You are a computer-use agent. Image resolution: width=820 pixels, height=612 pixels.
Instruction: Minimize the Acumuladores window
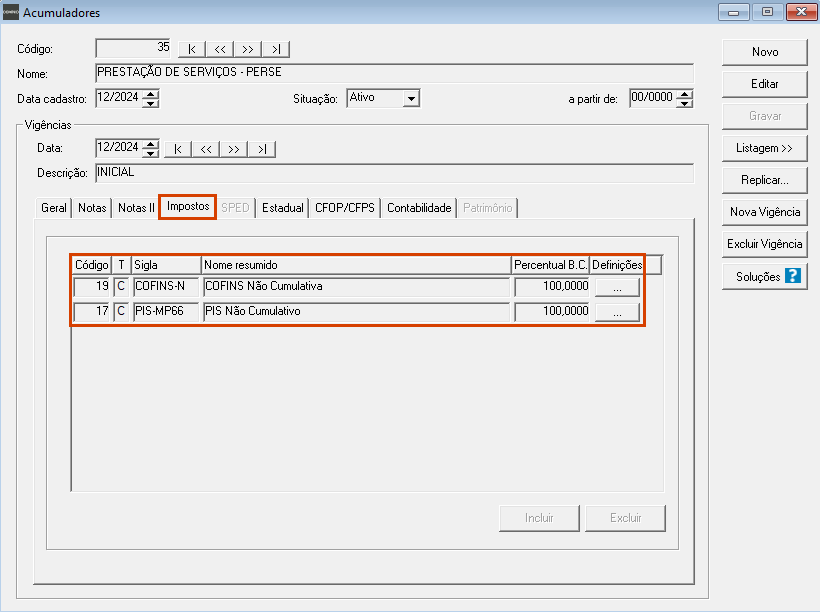[x=734, y=12]
